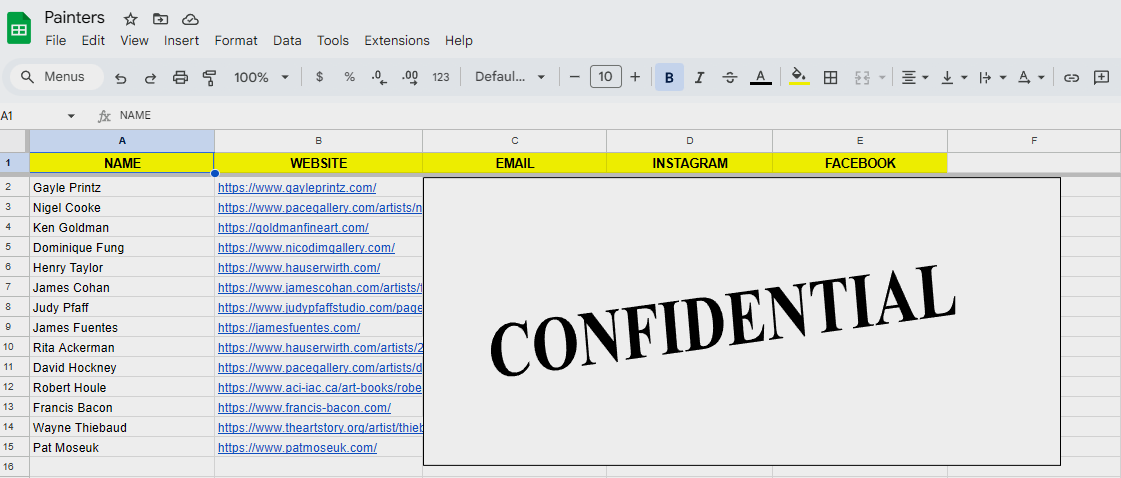Expand the Name box A1 dropdown

coord(71,116)
